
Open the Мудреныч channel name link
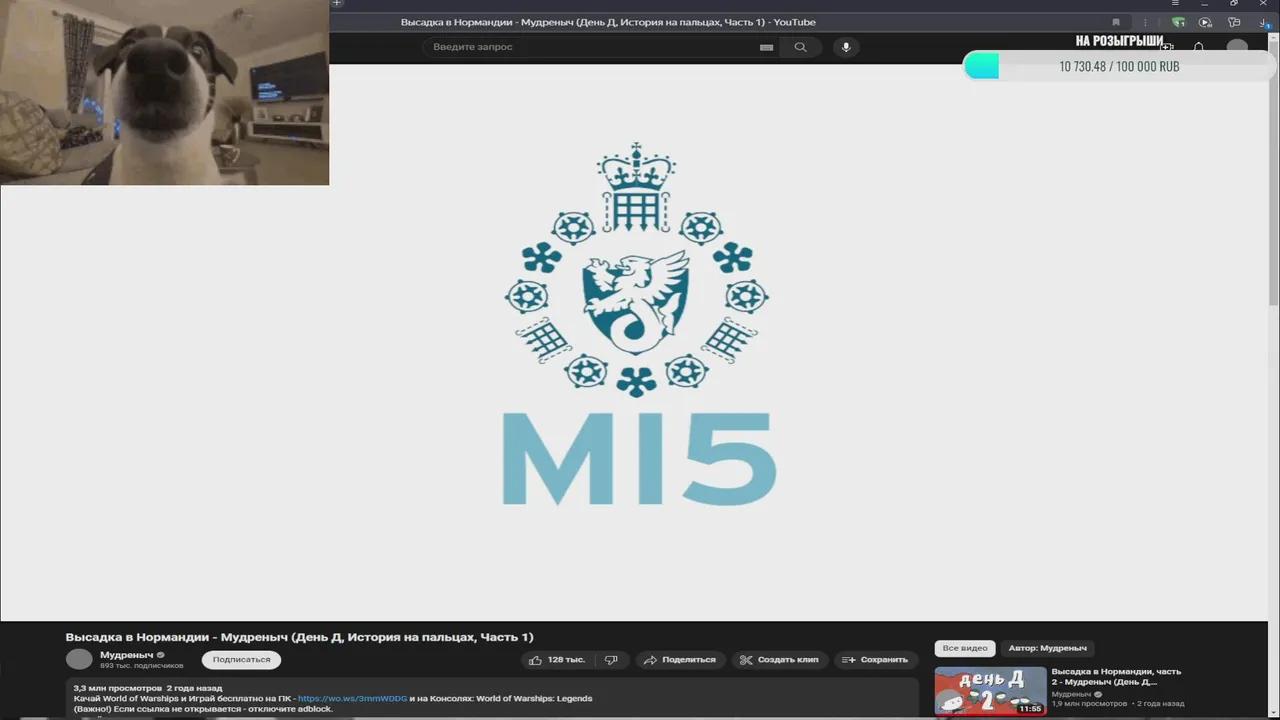(126, 655)
